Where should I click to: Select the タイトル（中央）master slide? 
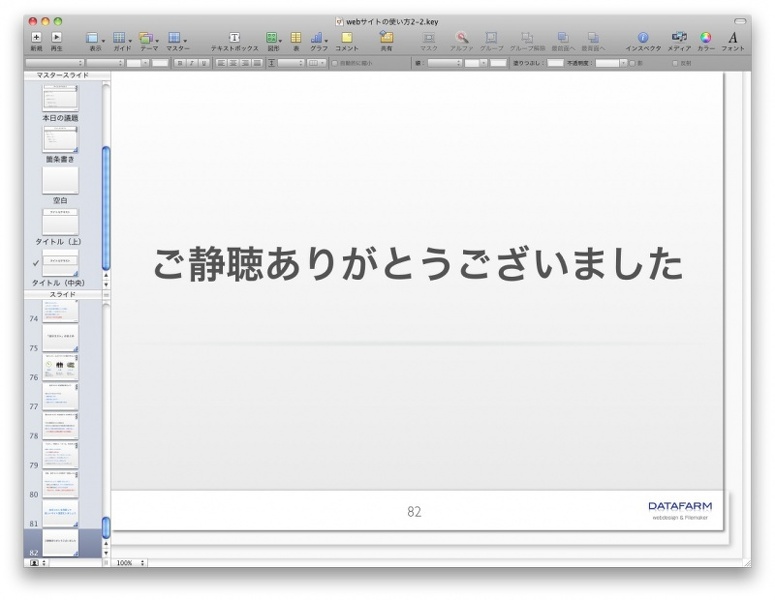pos(60,262)
